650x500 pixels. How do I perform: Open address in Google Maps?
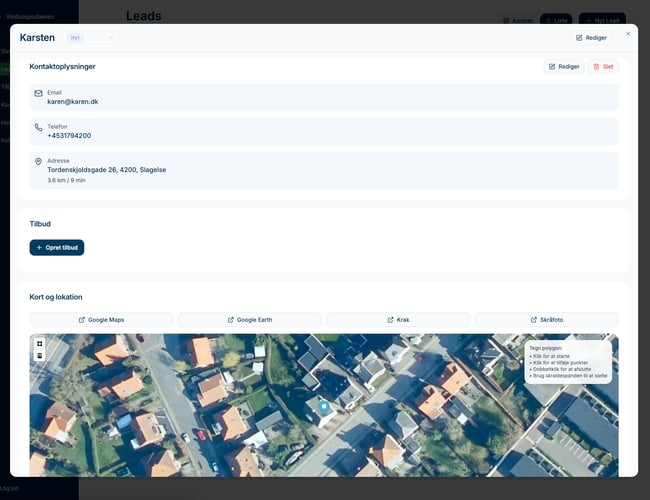[x=101, y=320]
